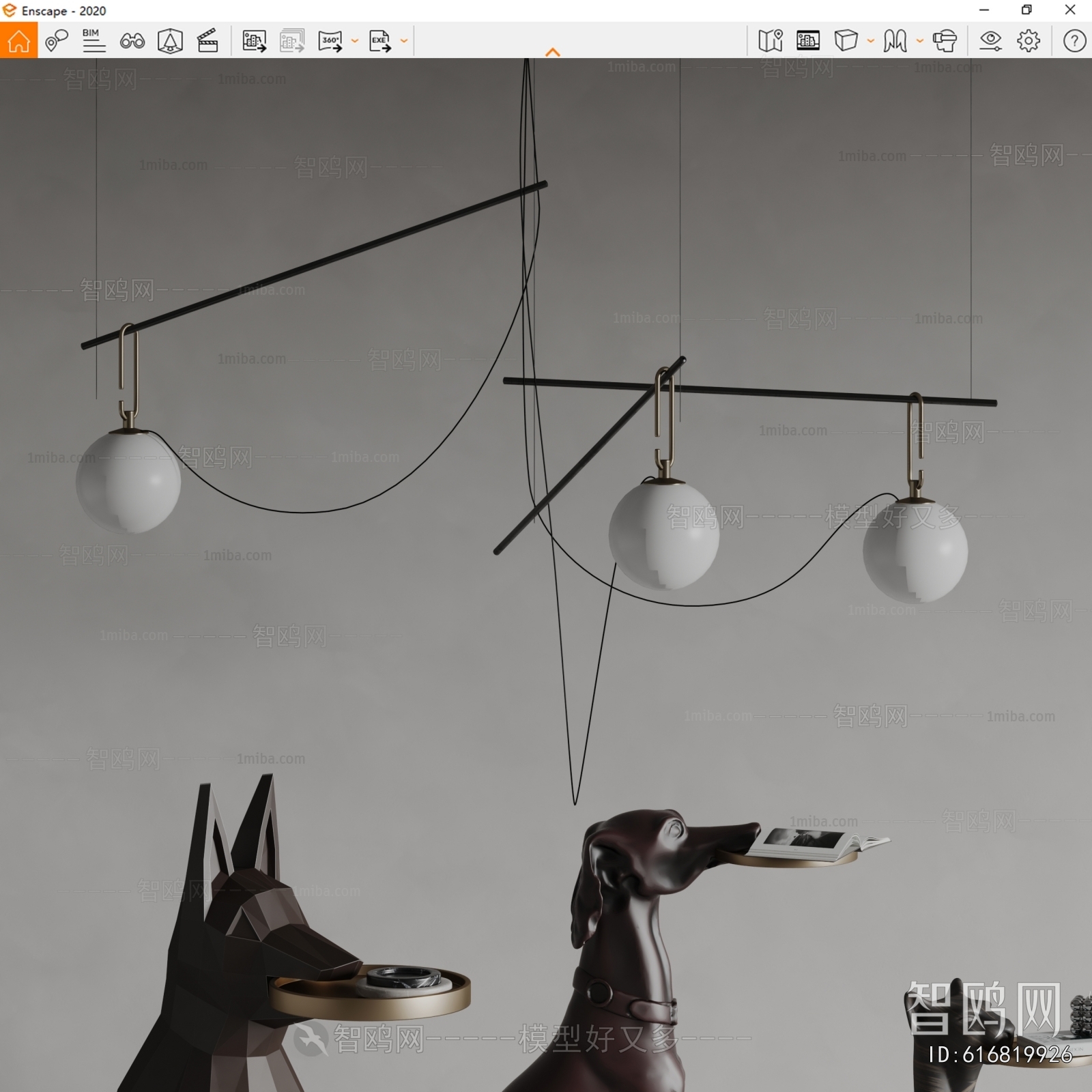1092x1092 pixels.
Task: Toggle fly/walk navigation mode wings icon
Action: 895,41
